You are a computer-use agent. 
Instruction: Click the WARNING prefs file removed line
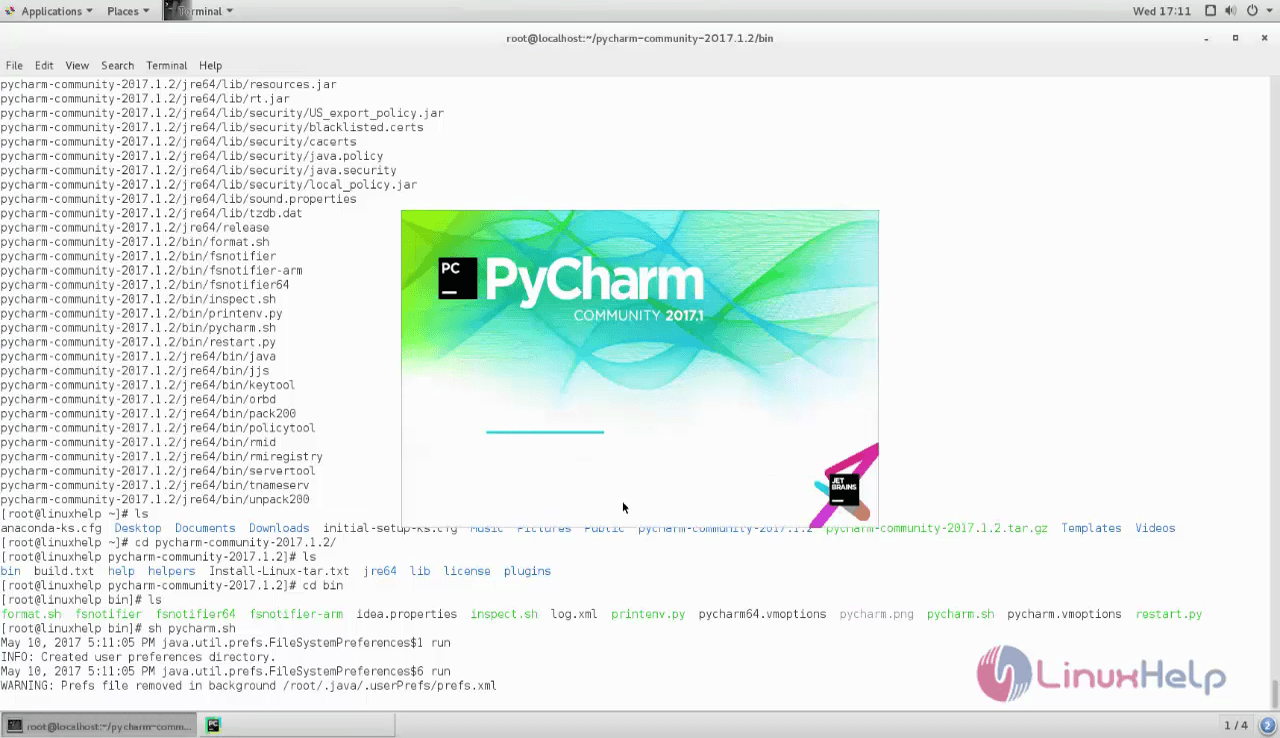[249, 686]
